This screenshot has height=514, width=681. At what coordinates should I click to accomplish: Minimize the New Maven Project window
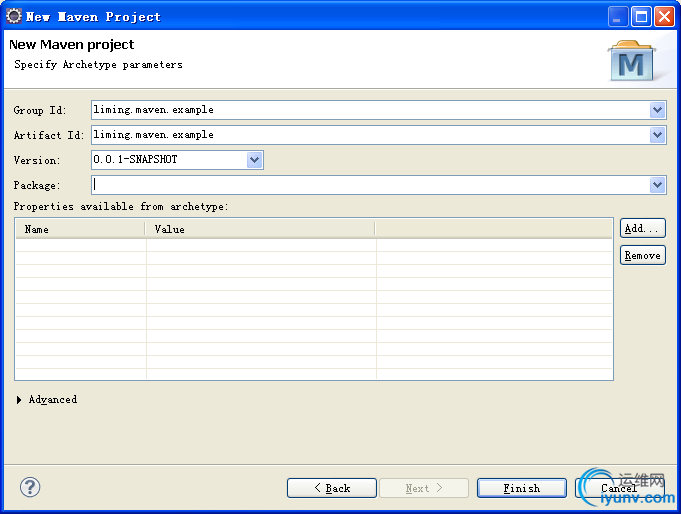[618, 17]
